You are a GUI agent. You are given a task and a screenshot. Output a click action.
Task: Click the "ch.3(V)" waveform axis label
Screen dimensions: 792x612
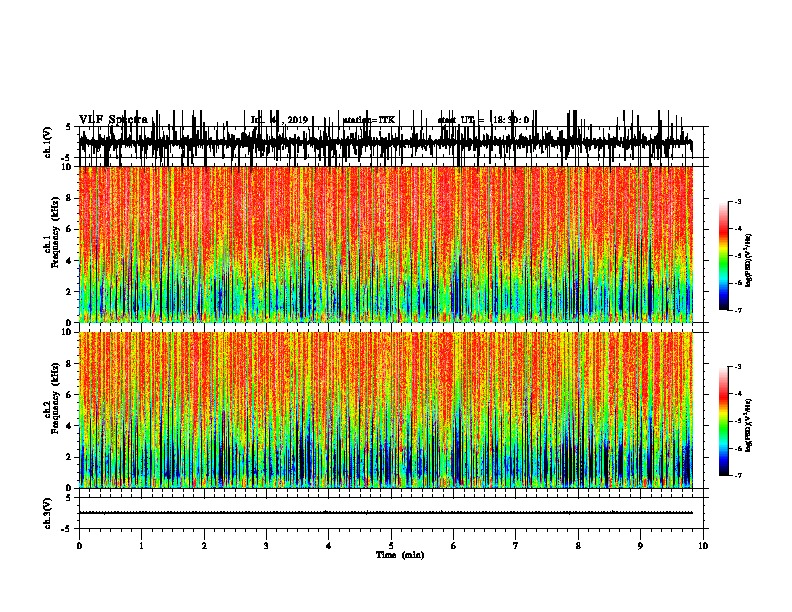(x=48, y=513)
